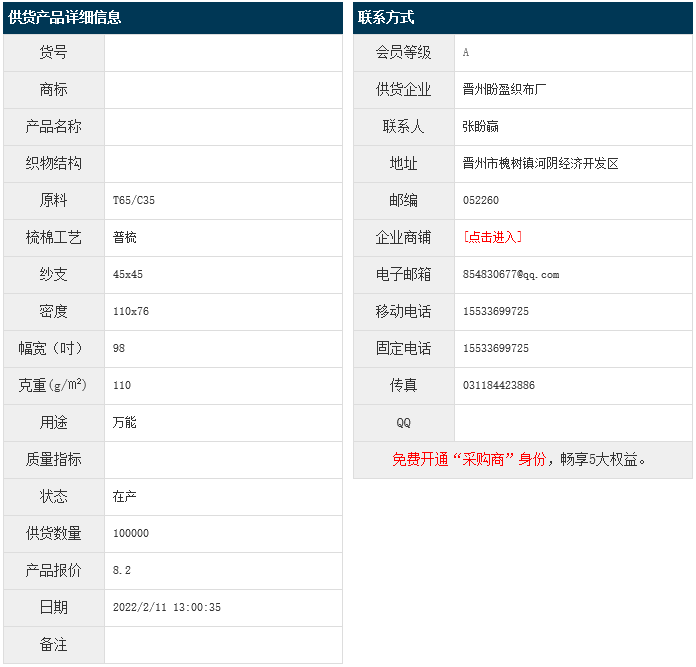Click the 点击进入 shop link

pyautogui.click(x=493, y=237)
